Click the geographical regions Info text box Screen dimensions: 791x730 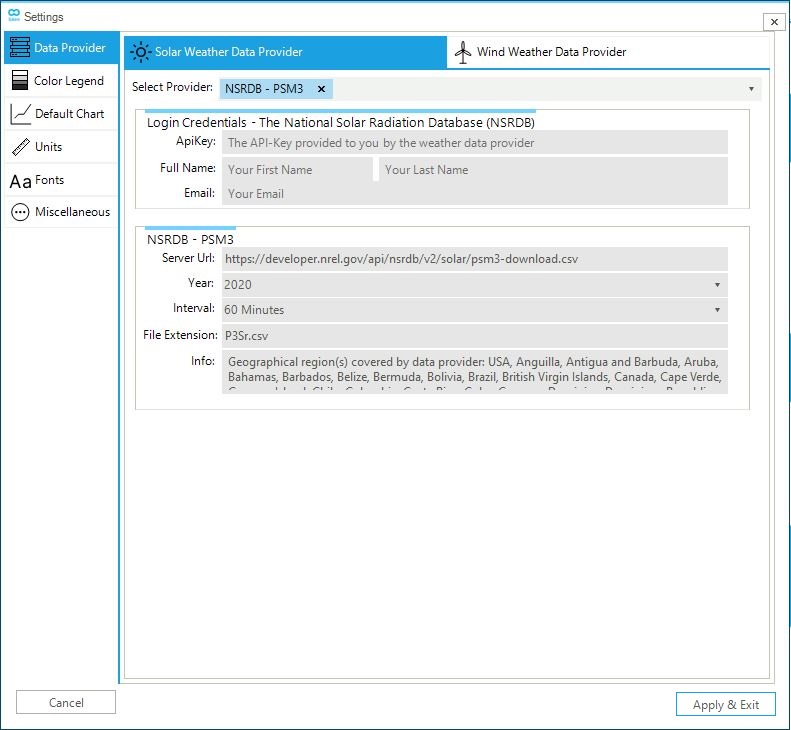475,372
